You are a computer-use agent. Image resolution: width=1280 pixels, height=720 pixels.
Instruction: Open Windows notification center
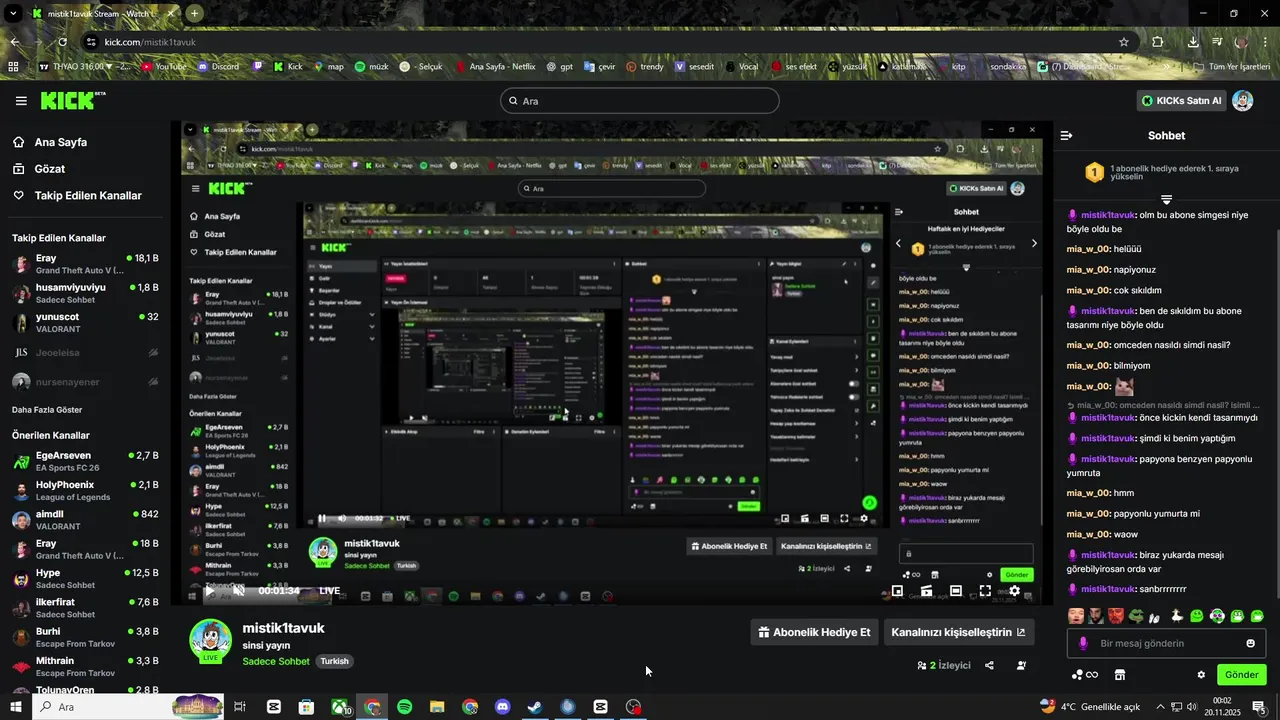[x=1259, y=707]
